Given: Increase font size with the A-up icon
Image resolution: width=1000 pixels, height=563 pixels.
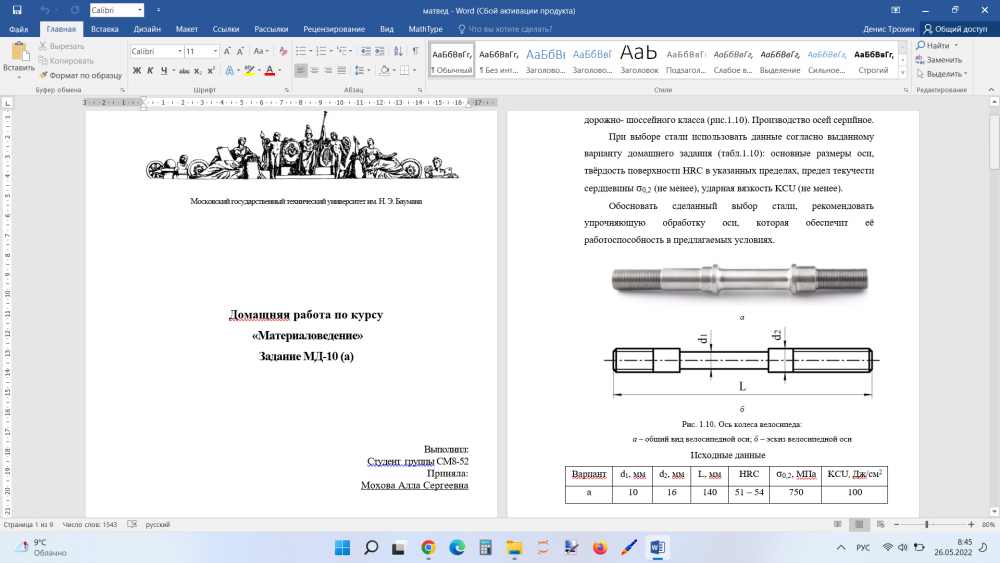Looking at the screenshot, I should point(229,50).
